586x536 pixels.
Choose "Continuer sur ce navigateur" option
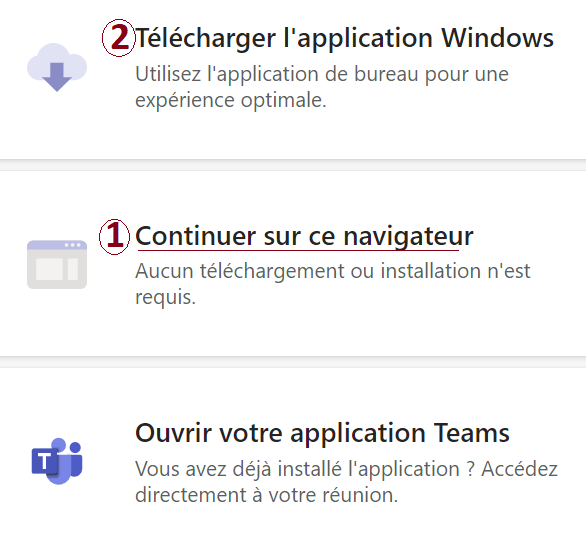tap(304, 237)
